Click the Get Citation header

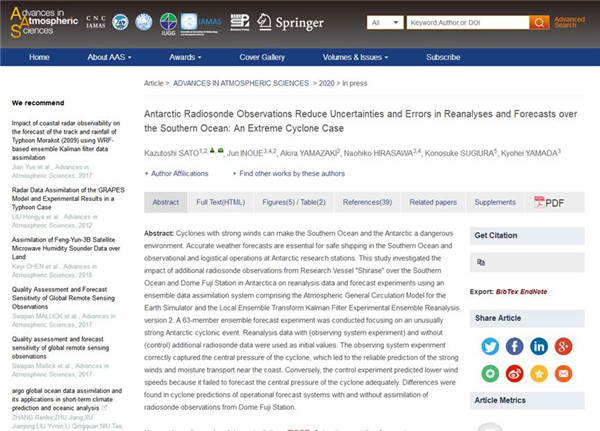(527, 235)
